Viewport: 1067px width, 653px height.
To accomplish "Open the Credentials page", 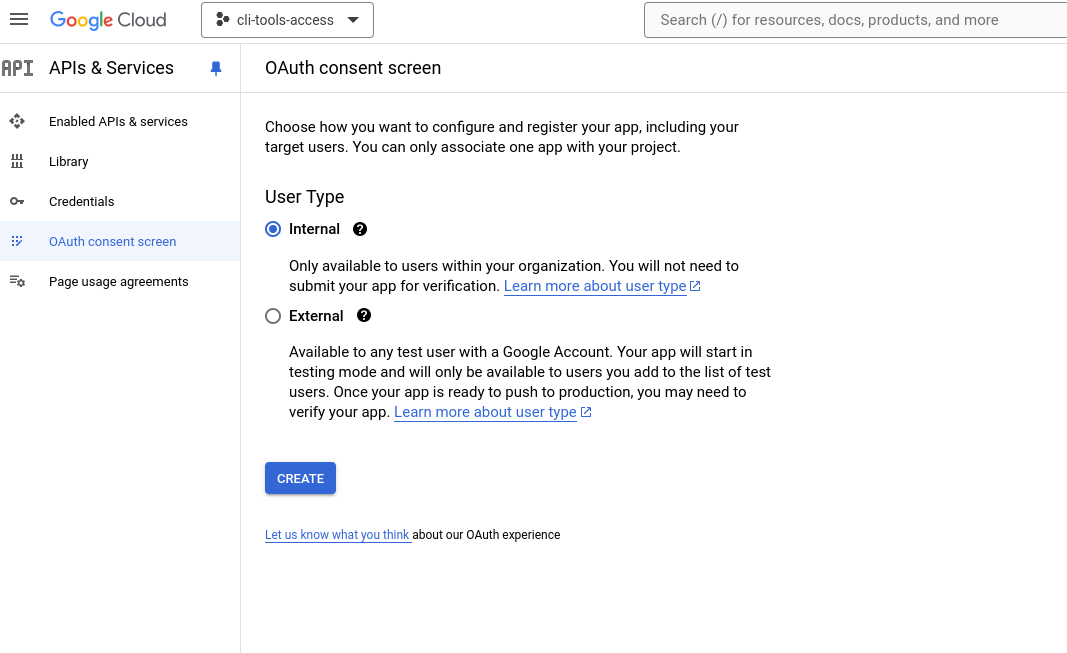I will click(x=82, y=201).
